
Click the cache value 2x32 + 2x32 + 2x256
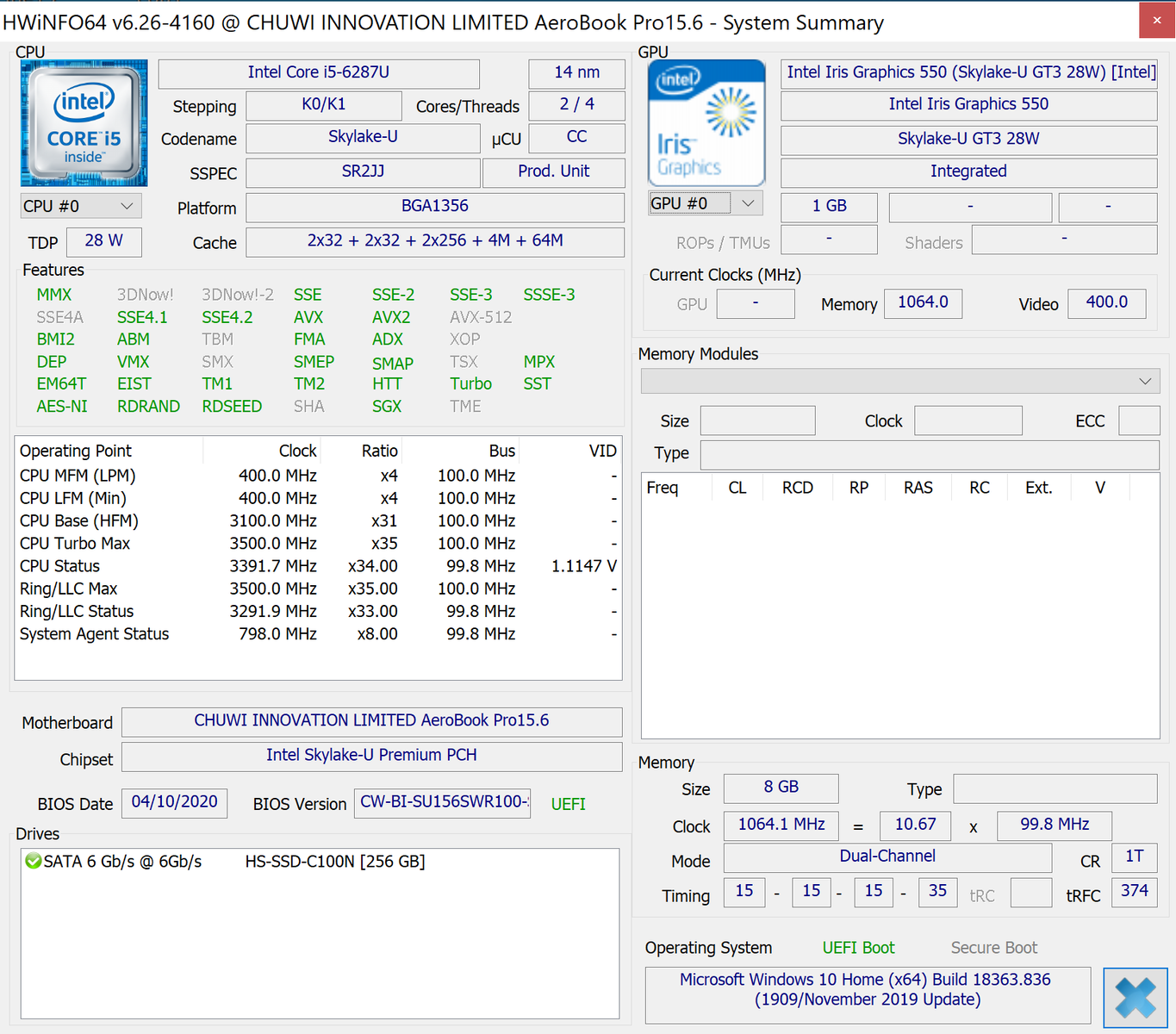point(435,241)
